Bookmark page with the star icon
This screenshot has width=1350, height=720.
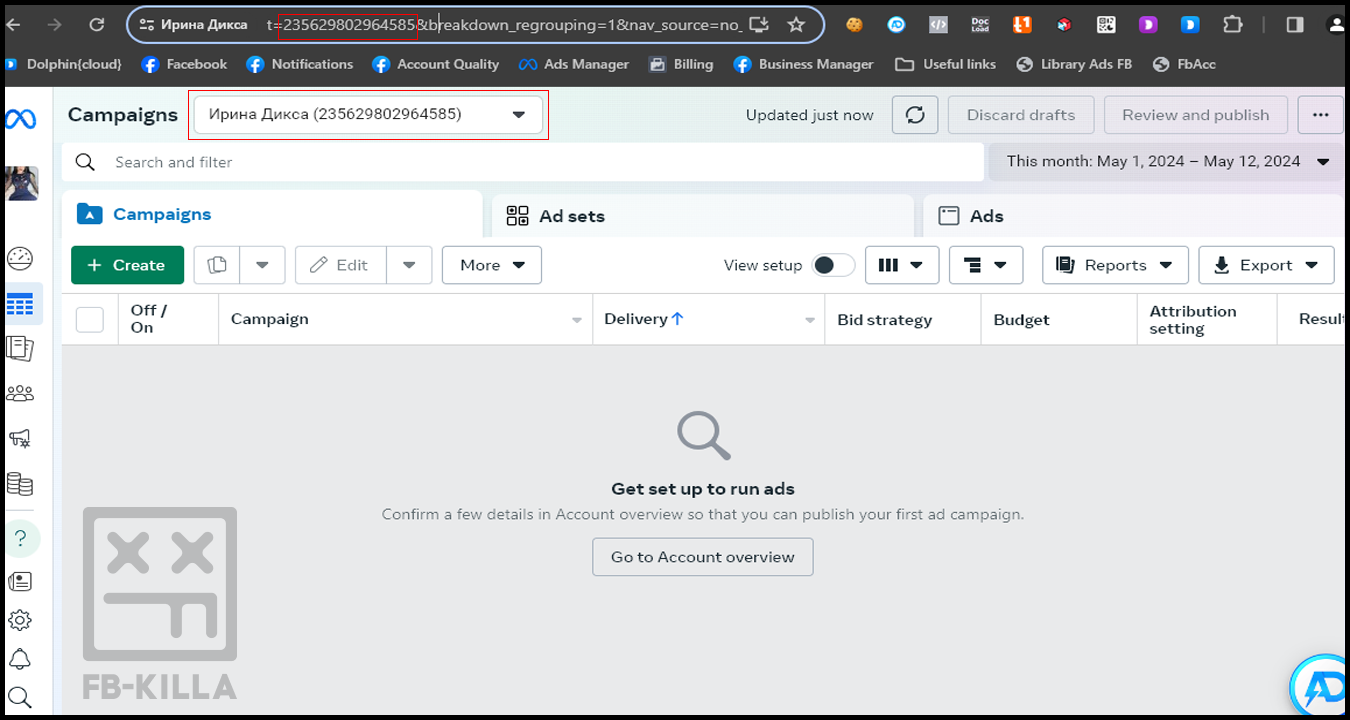click(x=796, y=25)
